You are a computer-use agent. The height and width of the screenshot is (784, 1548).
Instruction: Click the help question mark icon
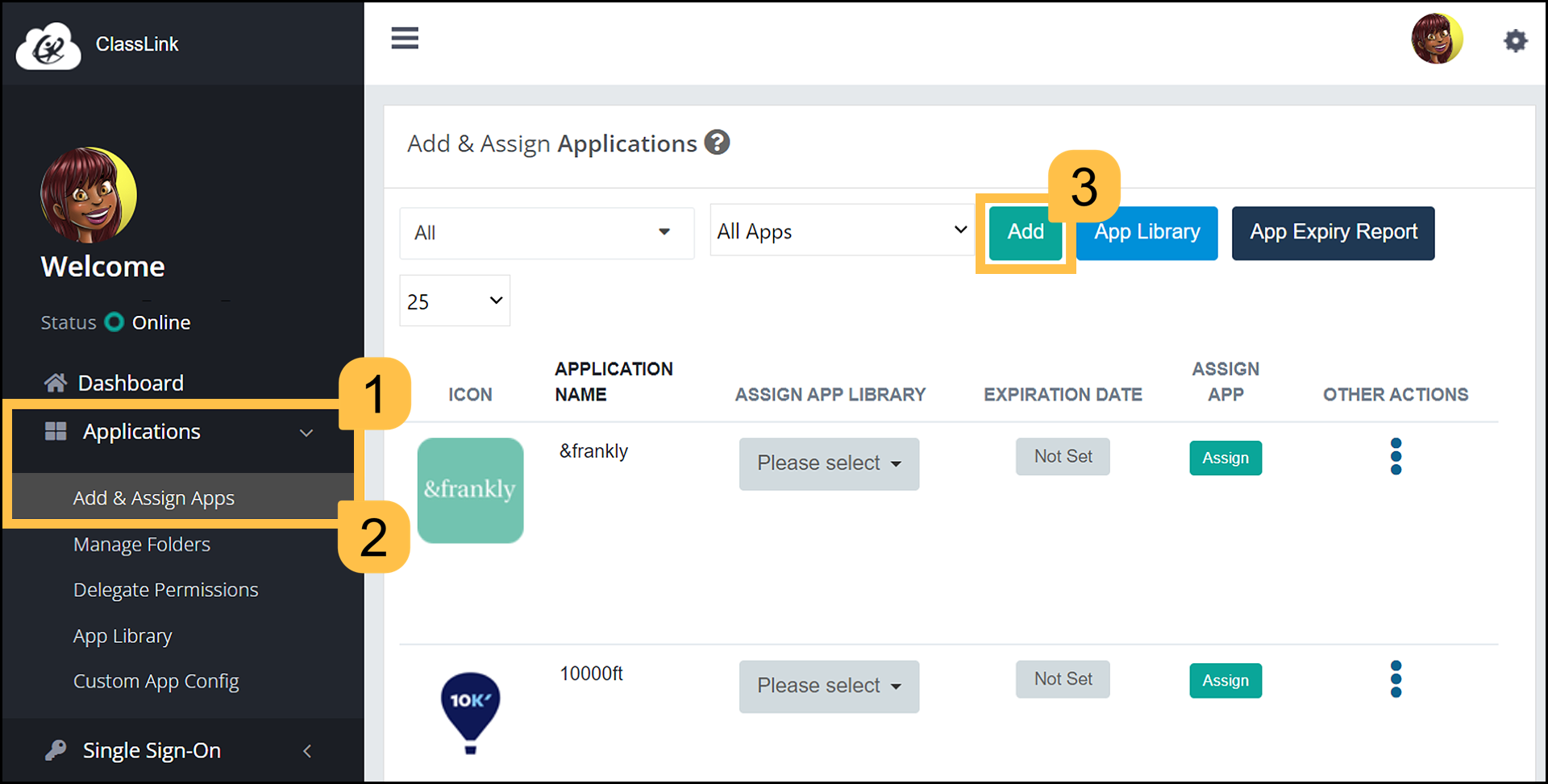717,143
